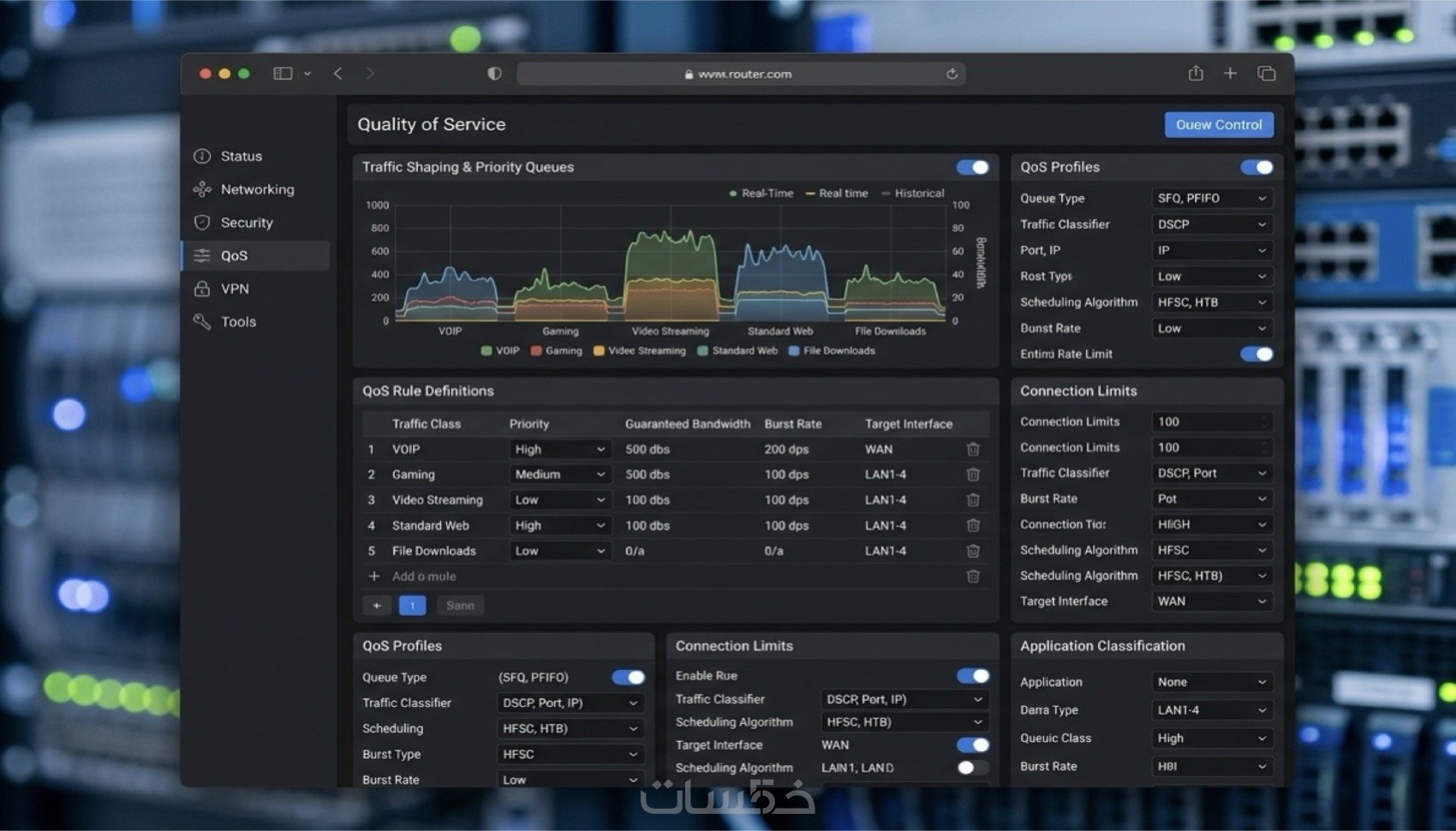Open the VOIP rule Priority dropdown
The width and height of the screenshot is (1456, 831).
click(x=560, y=449)
